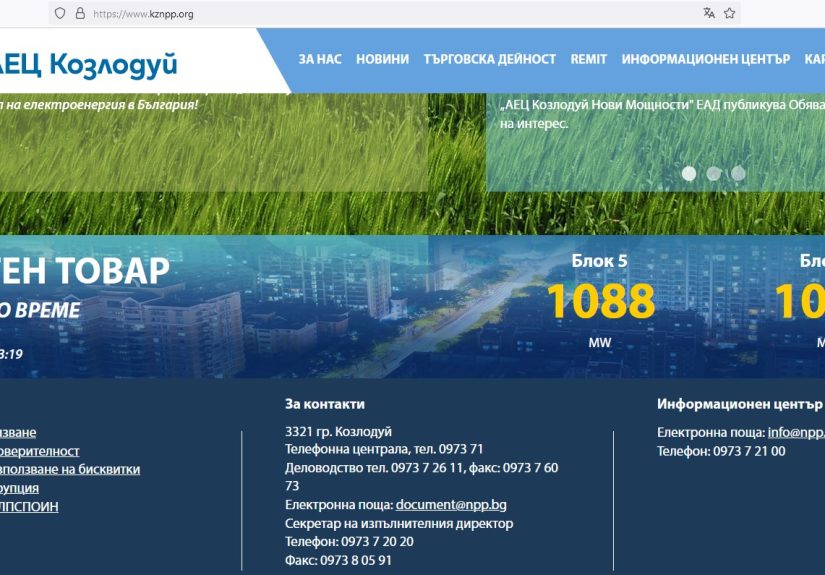Click the padlock site security icon
The image size is (825, 575).
coord(80,13)
